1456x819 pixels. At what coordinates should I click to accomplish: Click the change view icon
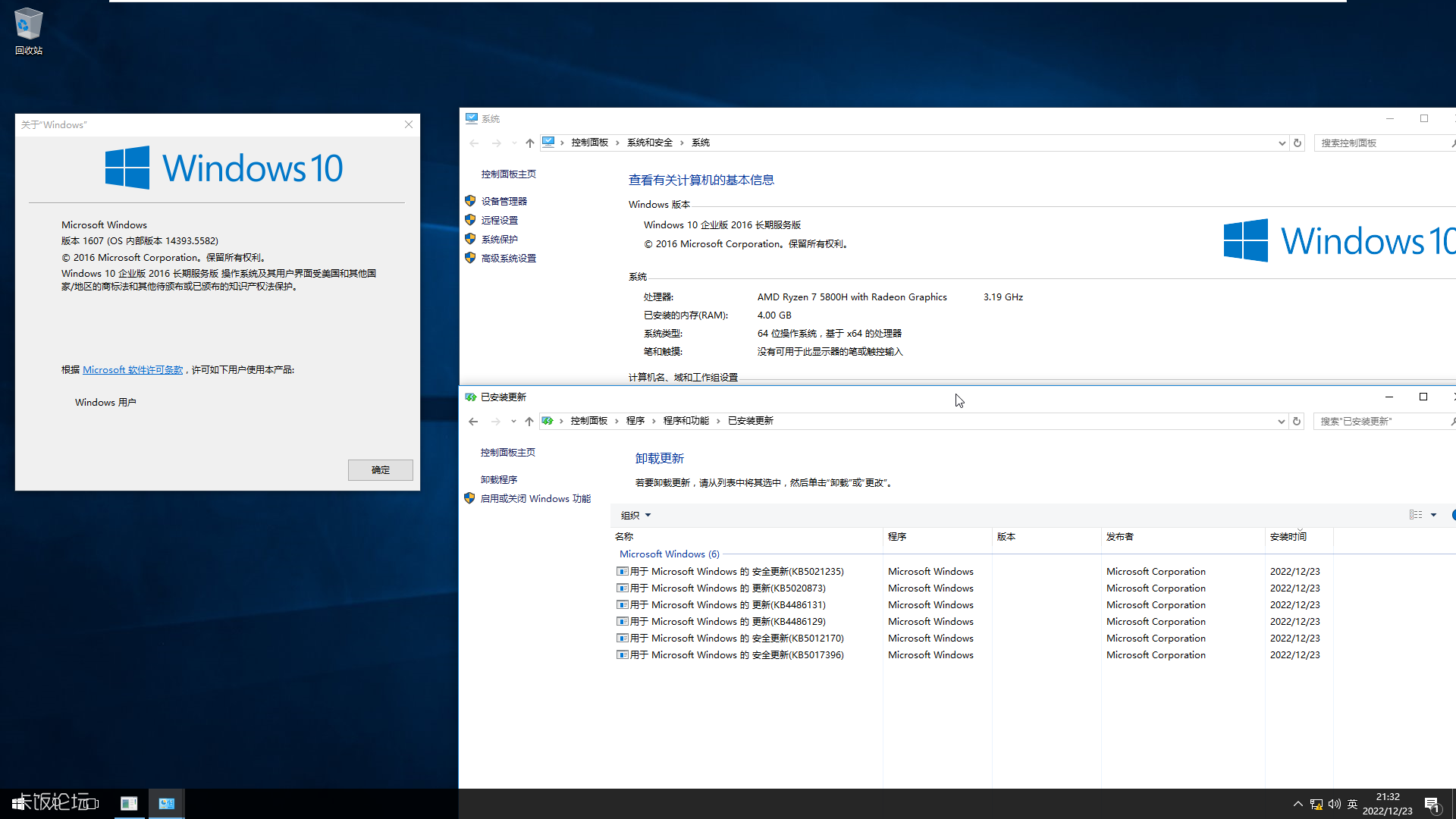pos(1416,515)
